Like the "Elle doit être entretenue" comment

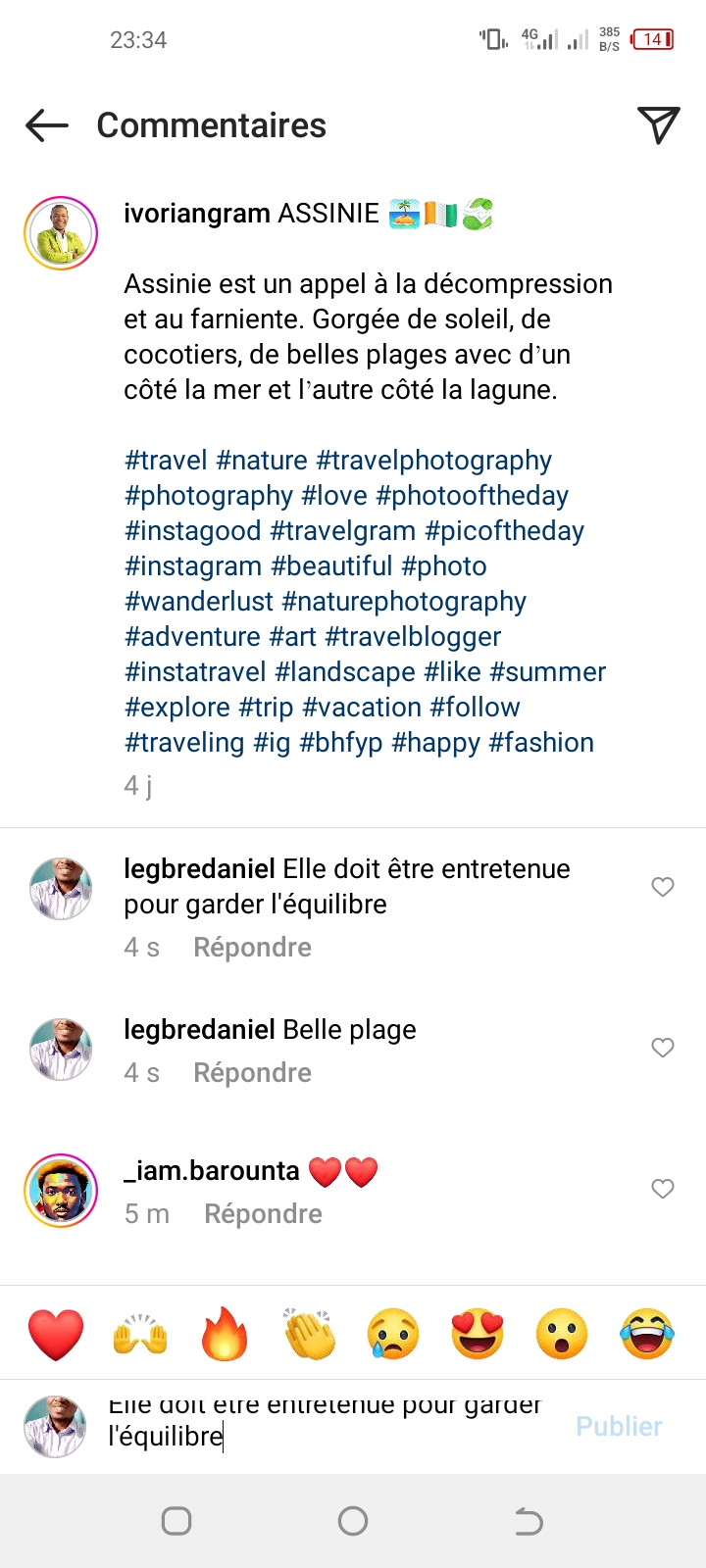[x=663, y=887]
